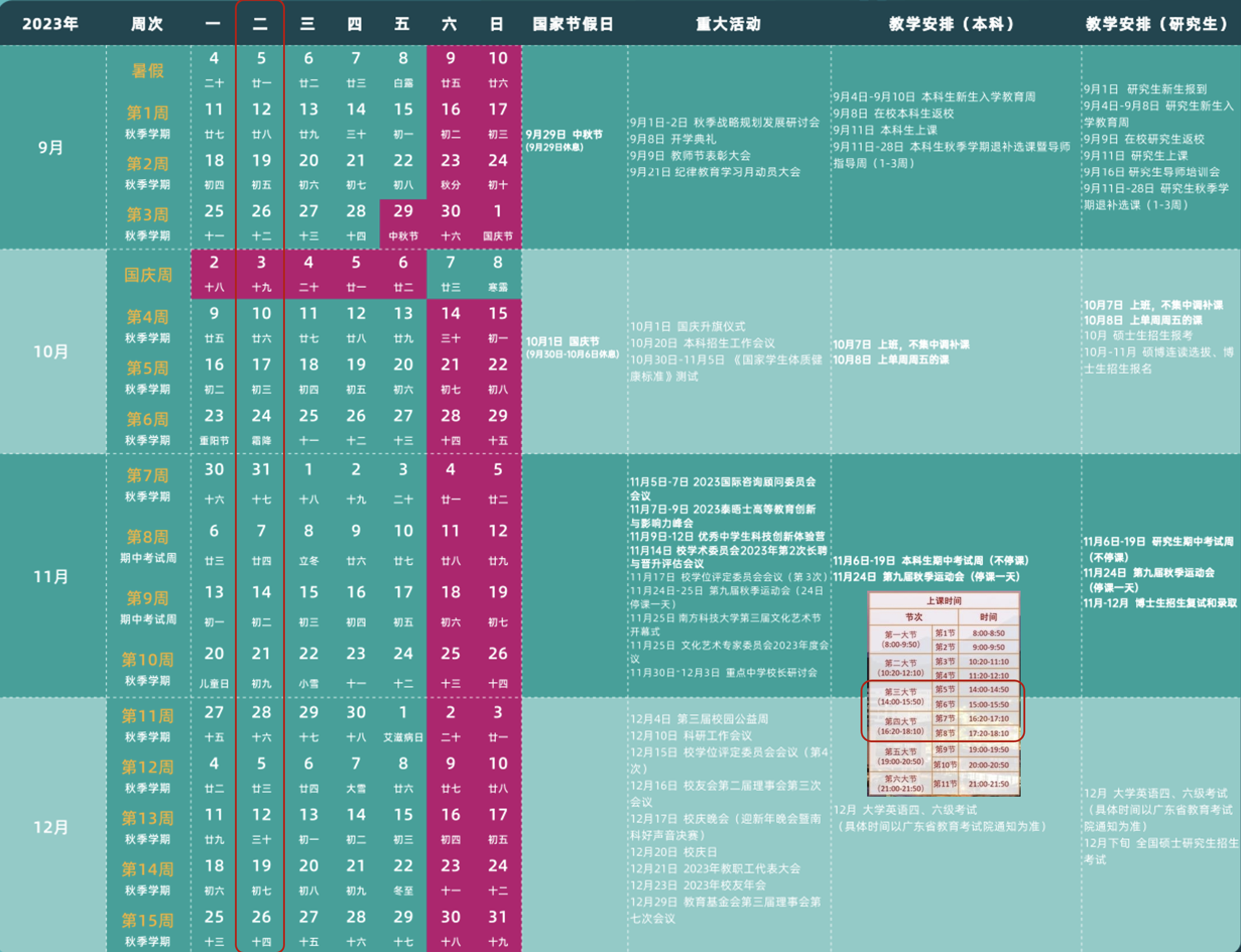This screenshot has height=952, width=1241.
Task: Click the 国家节假日 column header
Action: (573, 24)
